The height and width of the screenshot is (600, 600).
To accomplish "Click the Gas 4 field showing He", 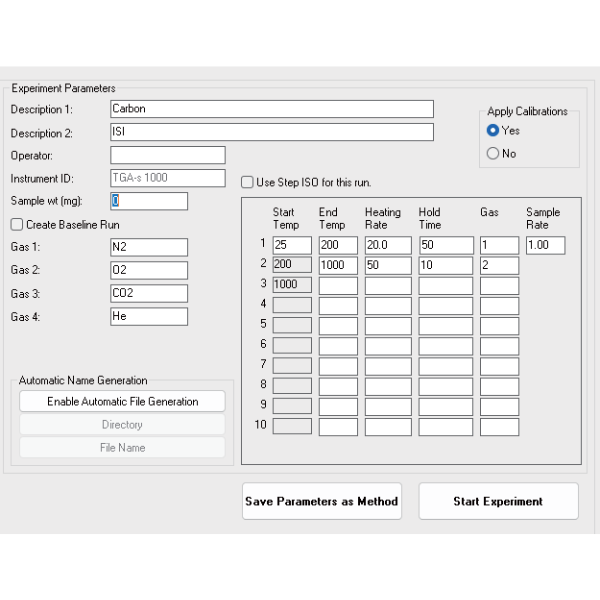I will pos(148,316).
